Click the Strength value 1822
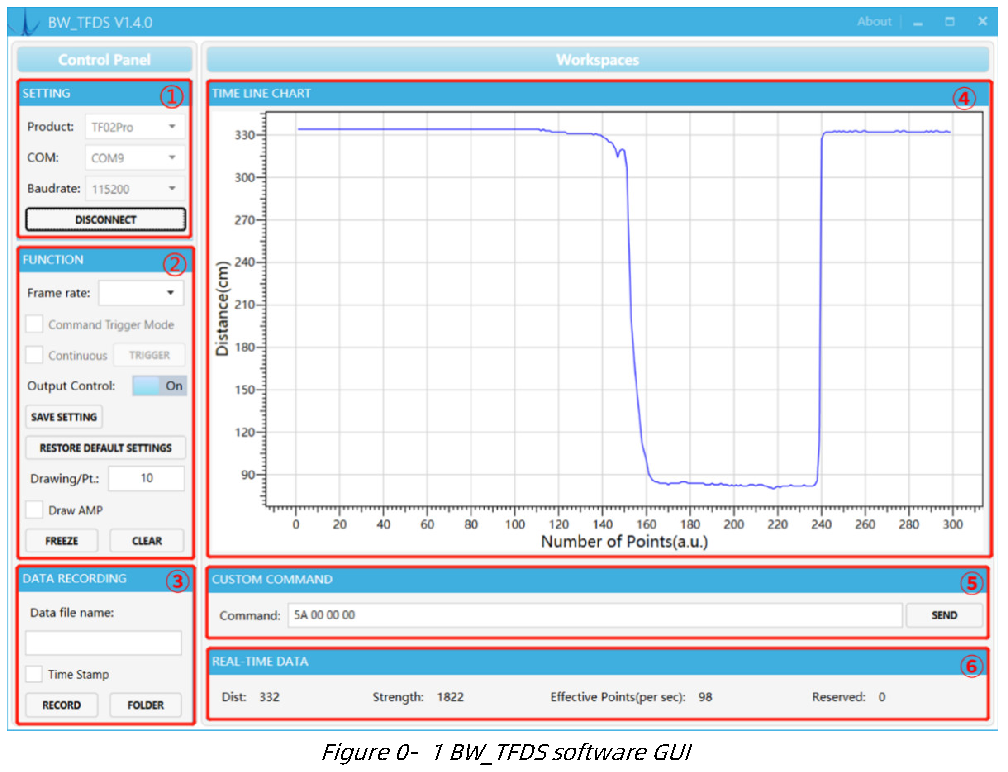The height and width of the screenshot is (772, 1008). 450,697
